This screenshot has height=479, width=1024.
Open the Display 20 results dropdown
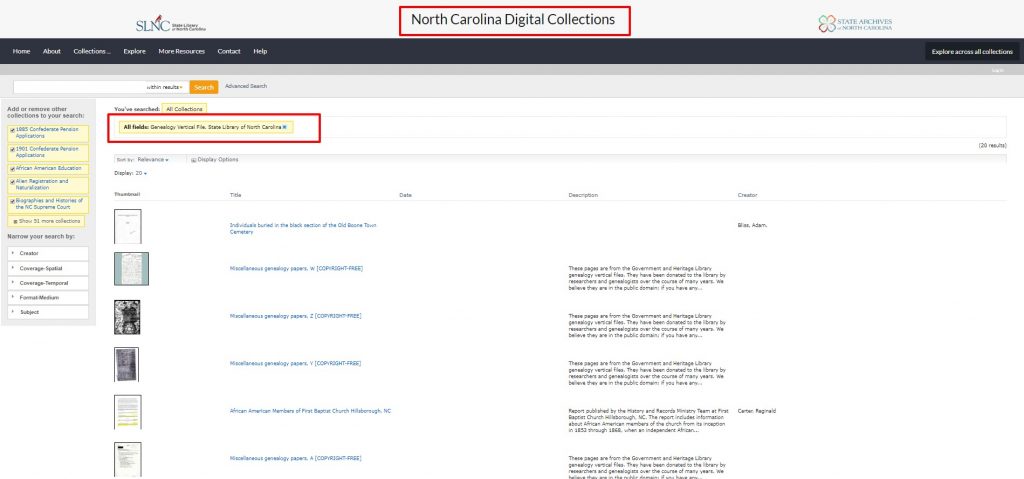click(x=141, y=173)
